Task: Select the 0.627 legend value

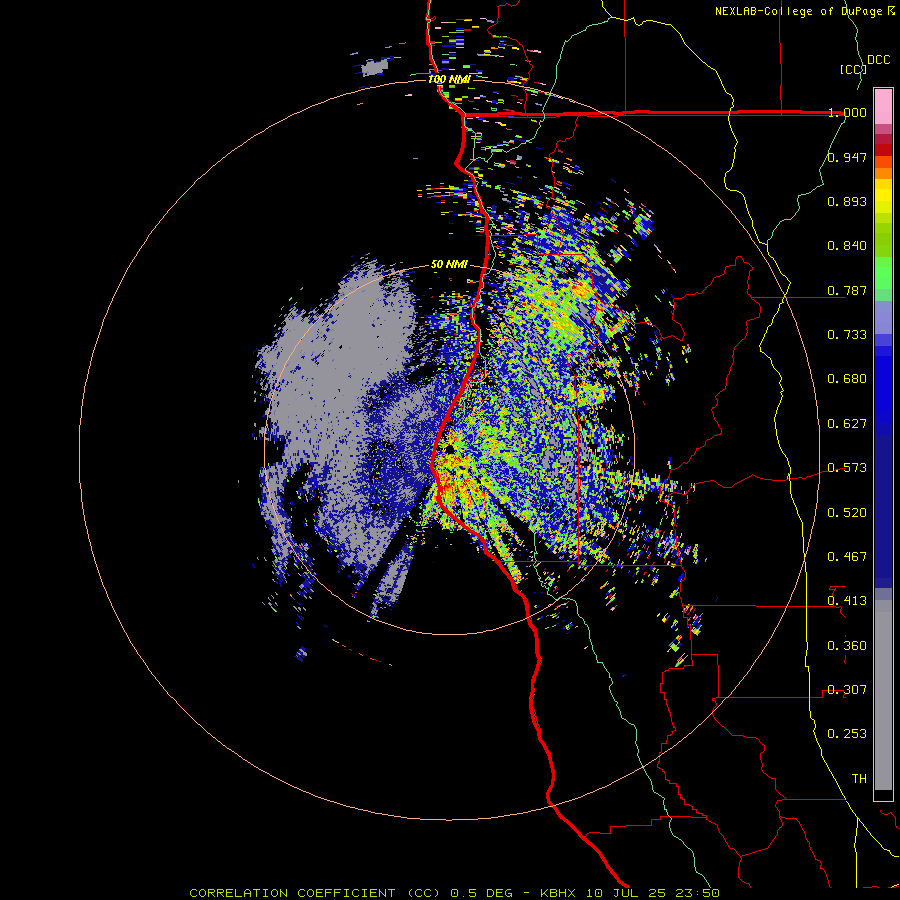Action: [x=847, y=424]
